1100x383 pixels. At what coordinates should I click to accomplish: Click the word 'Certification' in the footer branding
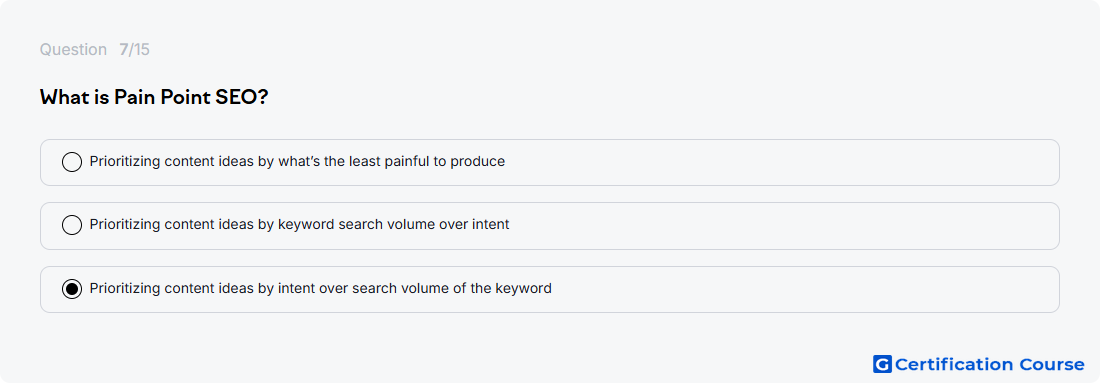(953, 365)
